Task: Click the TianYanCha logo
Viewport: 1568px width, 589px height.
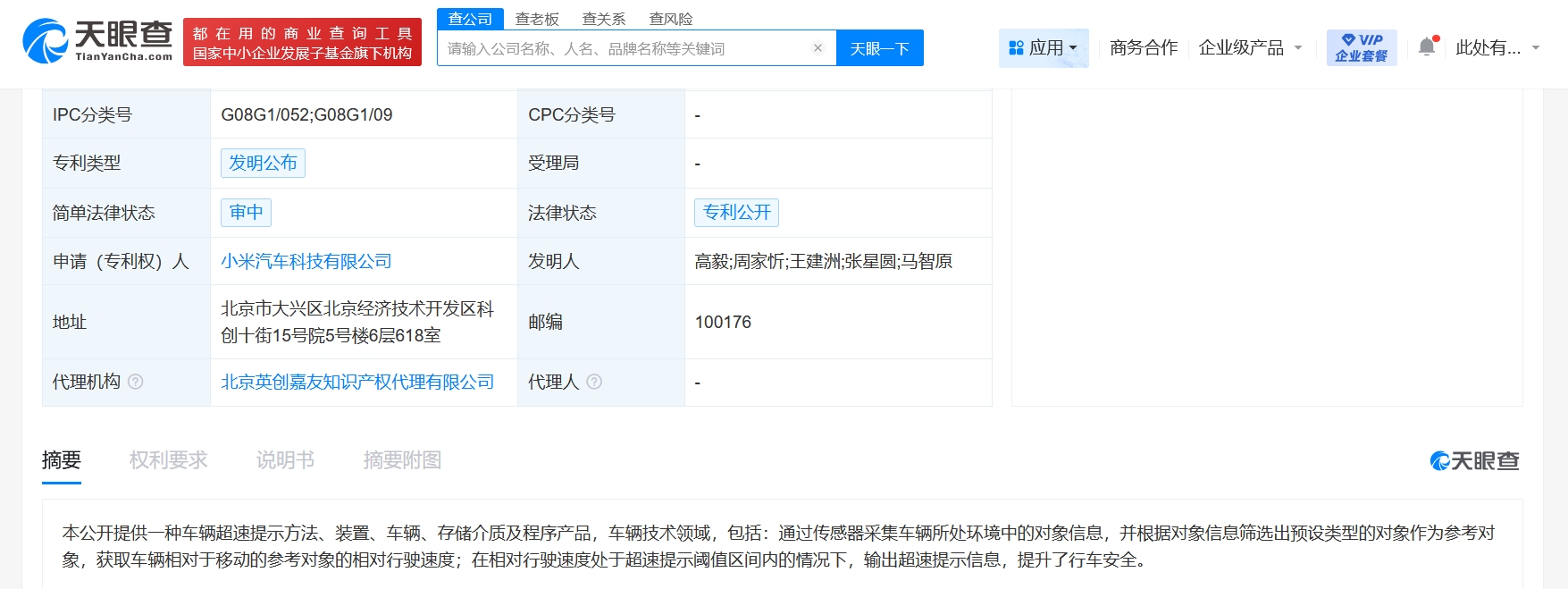Action: pyautogui.click(x=97, y=41)
